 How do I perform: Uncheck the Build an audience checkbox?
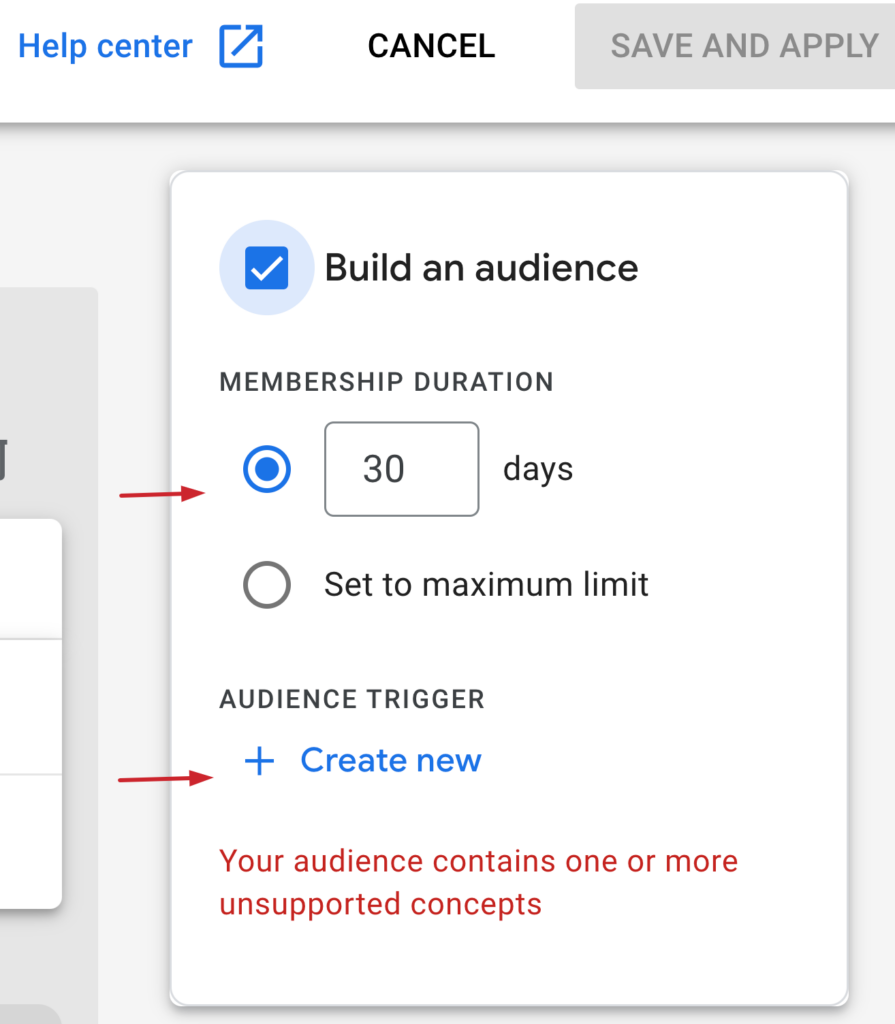pyautogui.click(x=266, y=268)
